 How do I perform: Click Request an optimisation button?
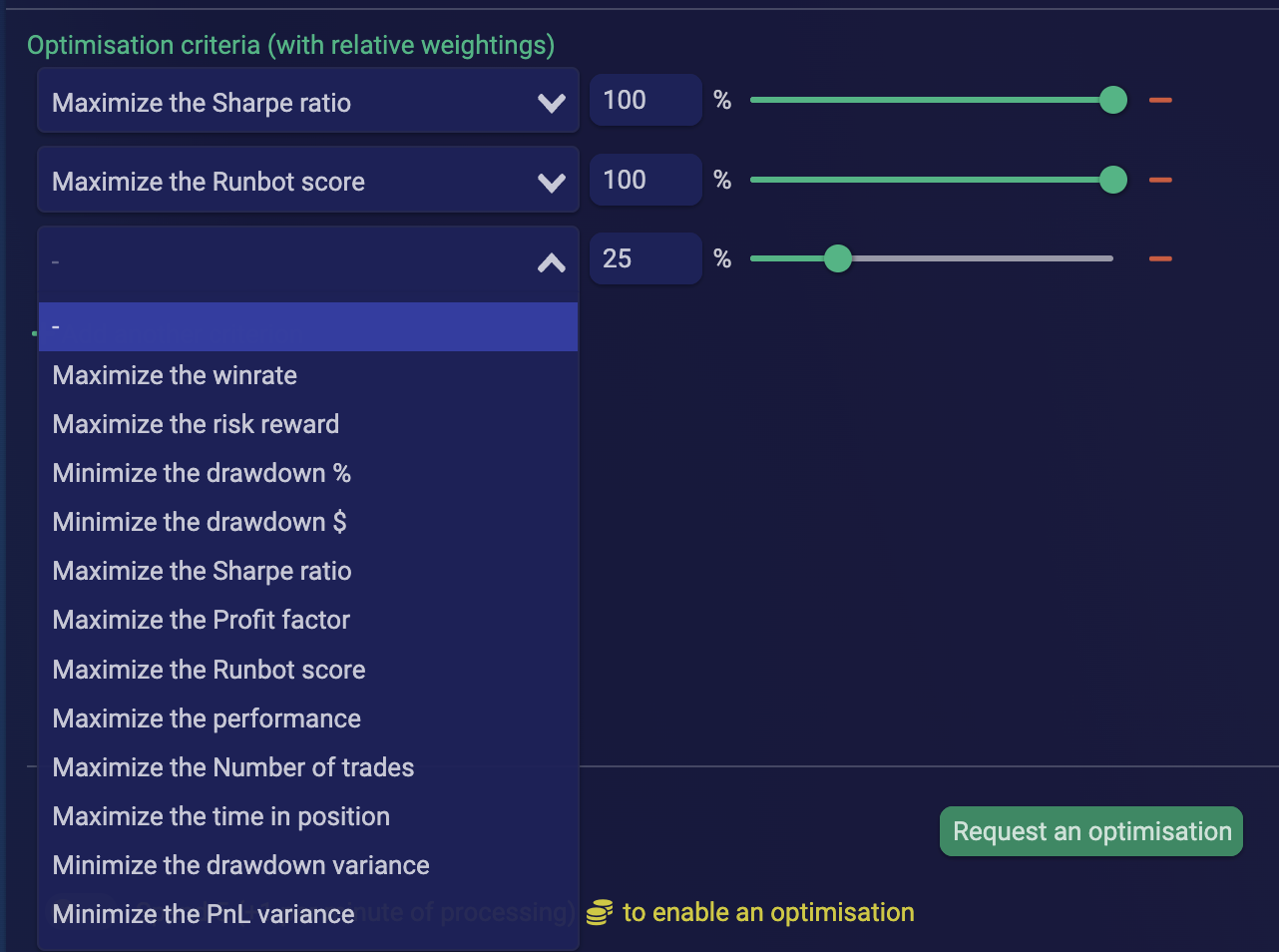coord(1091,831)
